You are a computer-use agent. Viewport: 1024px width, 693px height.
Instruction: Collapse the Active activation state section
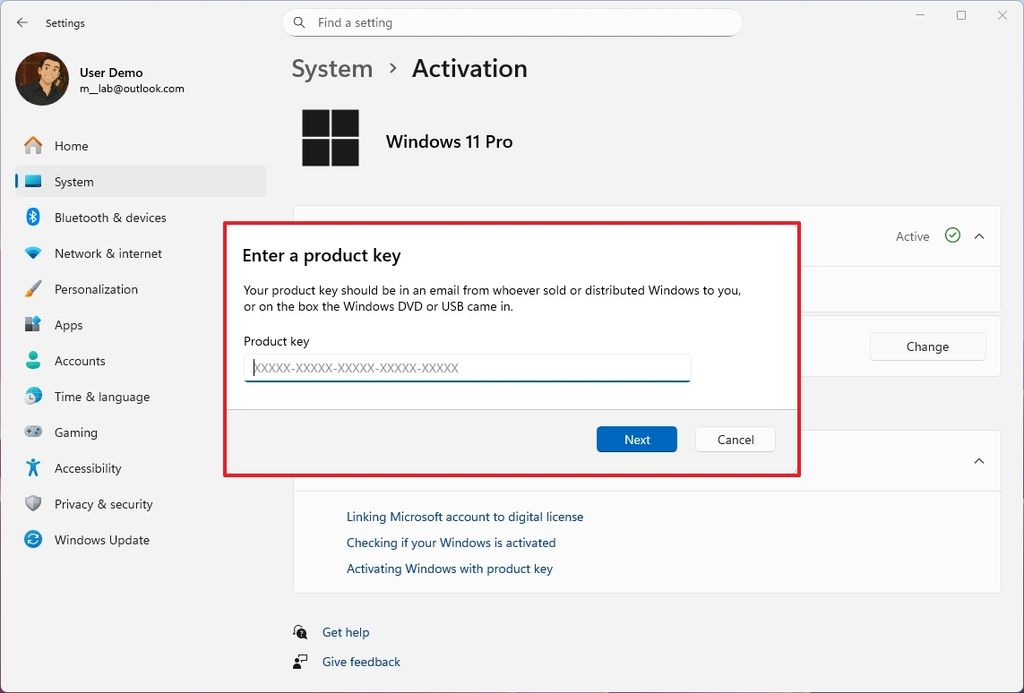[978, 236]
